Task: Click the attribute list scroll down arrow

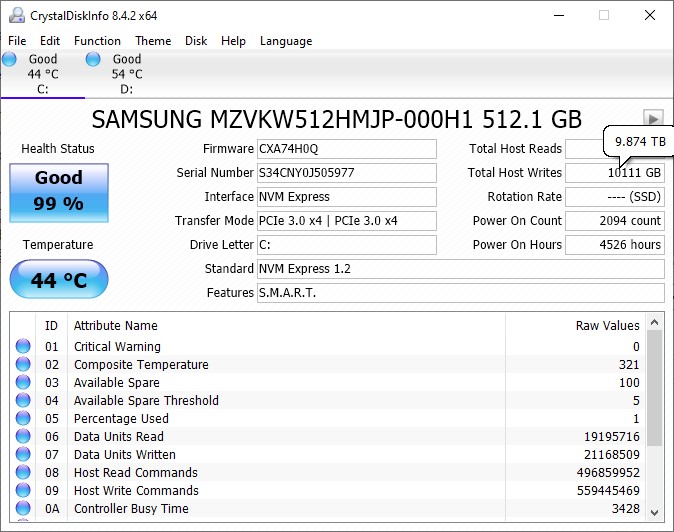Action: tap(655, 512)
